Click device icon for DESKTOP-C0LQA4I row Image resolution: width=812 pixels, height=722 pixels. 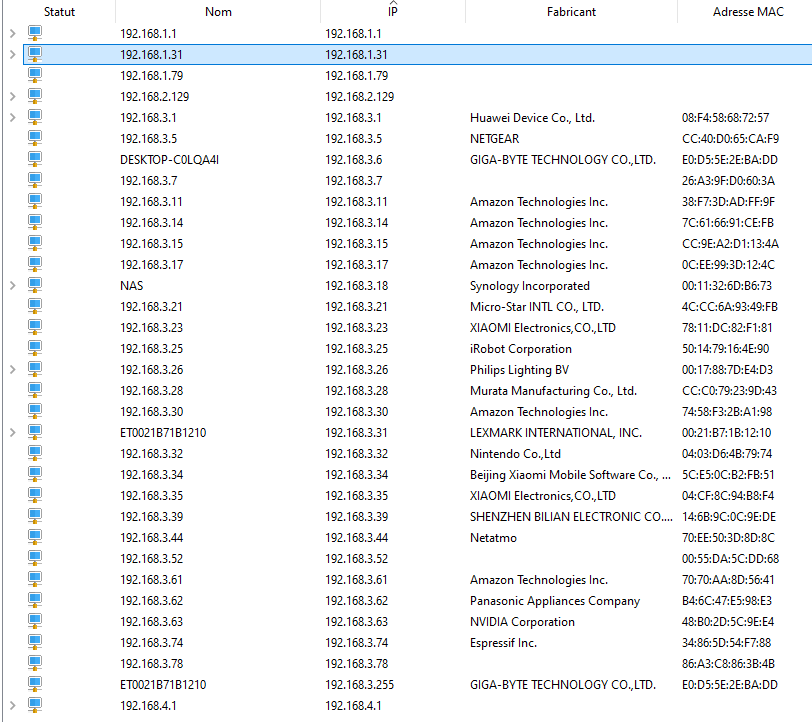tap(35, 159)
